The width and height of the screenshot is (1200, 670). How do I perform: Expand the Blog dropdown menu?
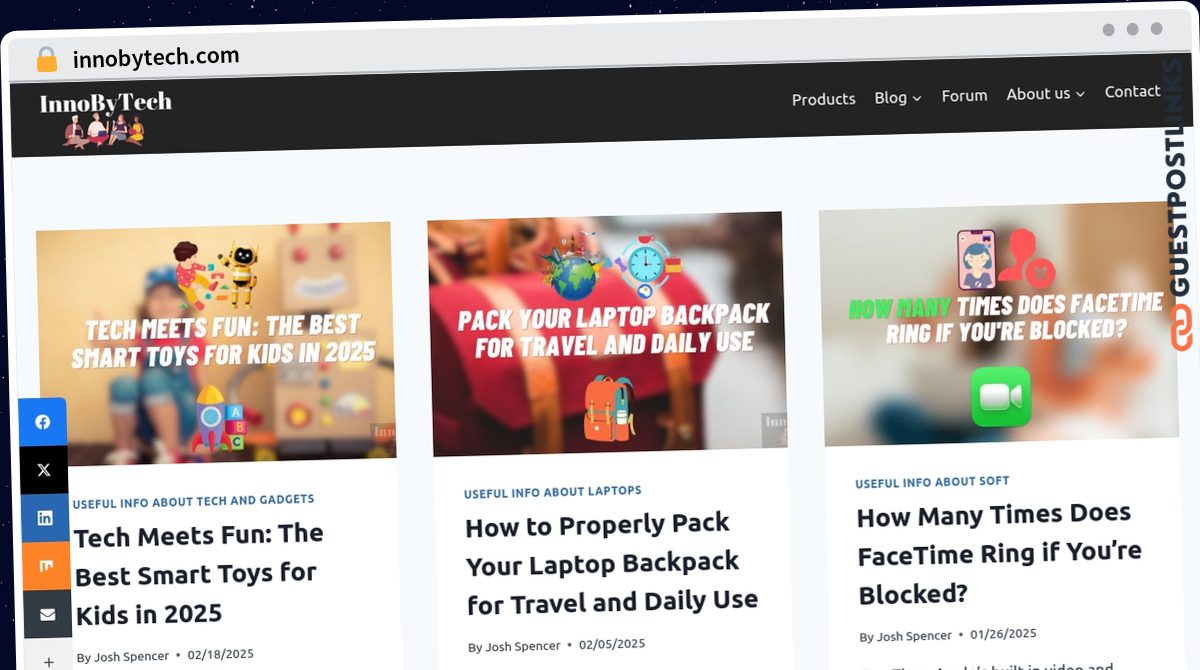[897, 97]
